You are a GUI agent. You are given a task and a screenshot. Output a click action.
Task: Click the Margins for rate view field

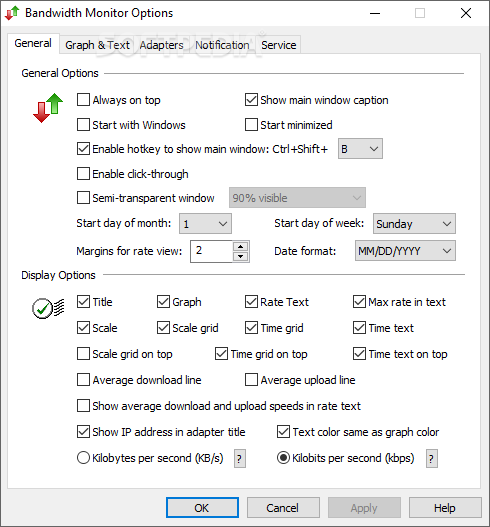211,251
